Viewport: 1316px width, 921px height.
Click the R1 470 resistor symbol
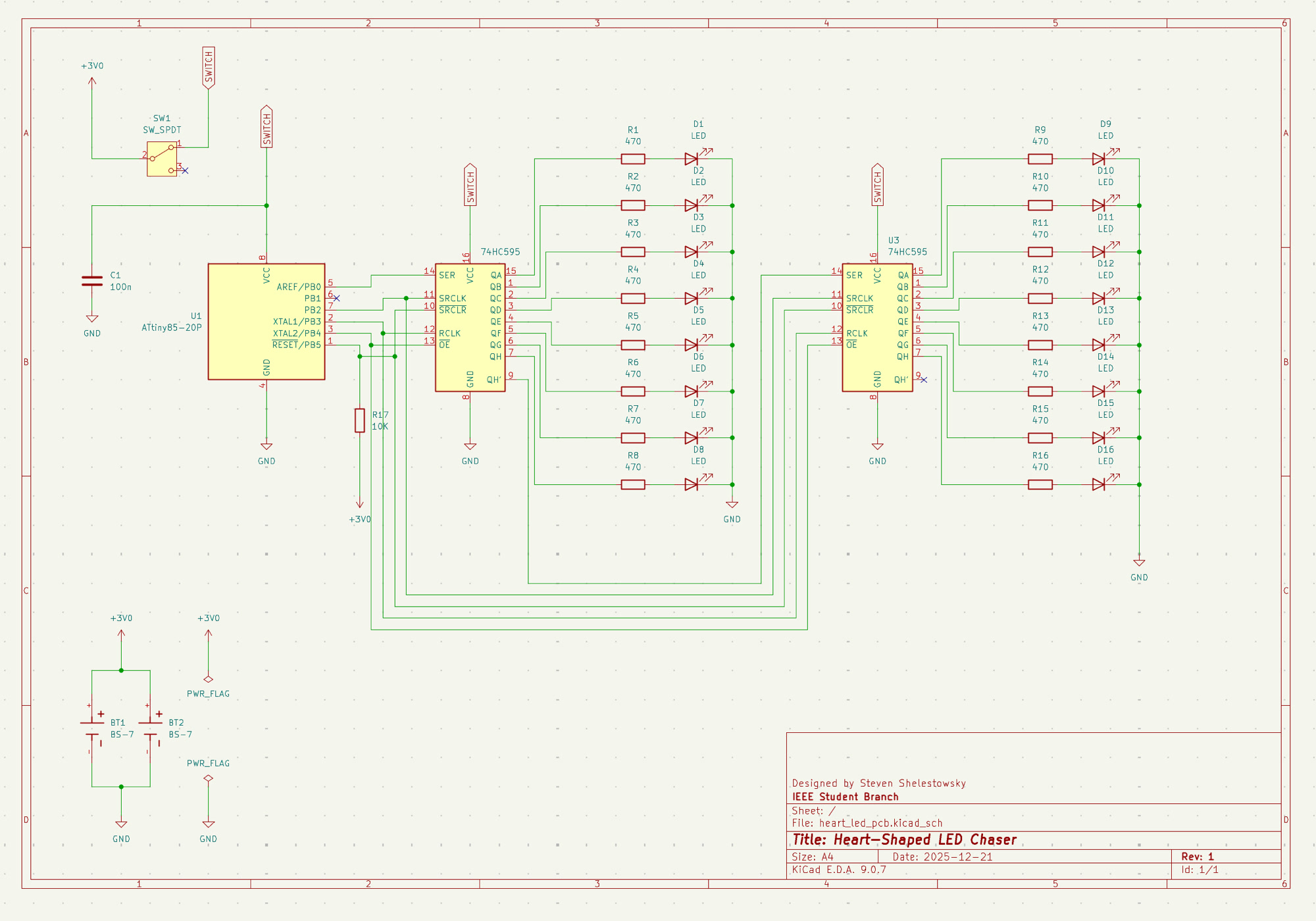click(633, 159)
